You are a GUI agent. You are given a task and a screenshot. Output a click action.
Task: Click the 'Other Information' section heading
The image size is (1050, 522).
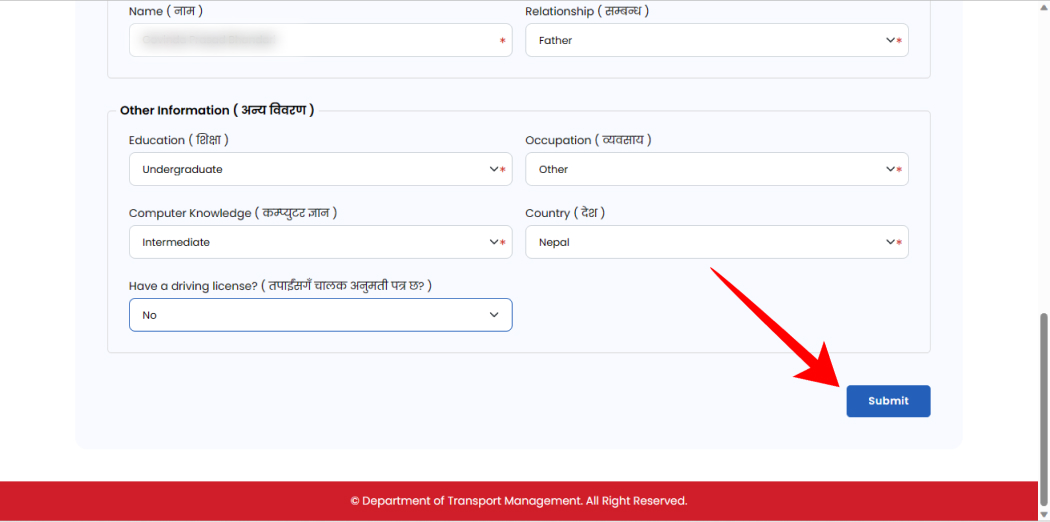217,110
